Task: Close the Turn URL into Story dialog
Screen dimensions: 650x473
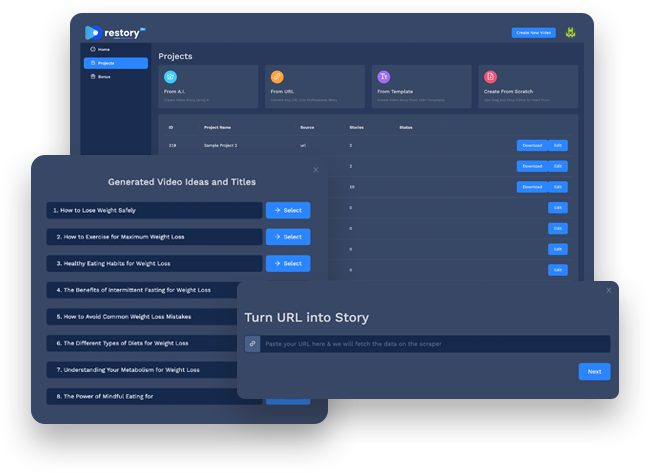Action: point(608,290)
